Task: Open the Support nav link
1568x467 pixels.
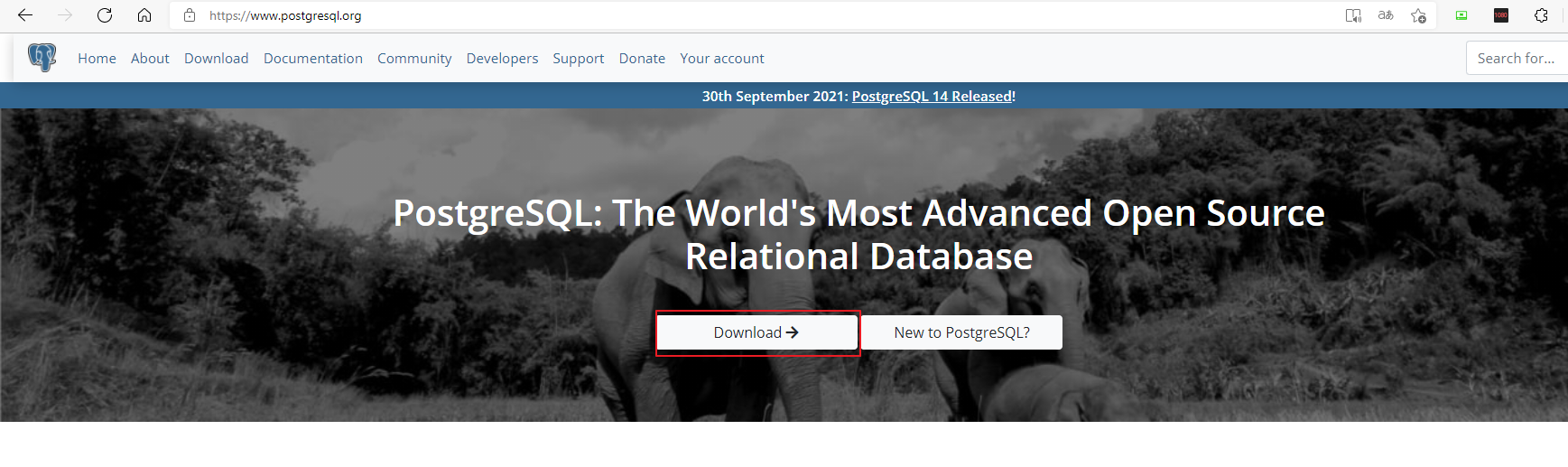Action: pyautogui.click(x=579, y=58)
